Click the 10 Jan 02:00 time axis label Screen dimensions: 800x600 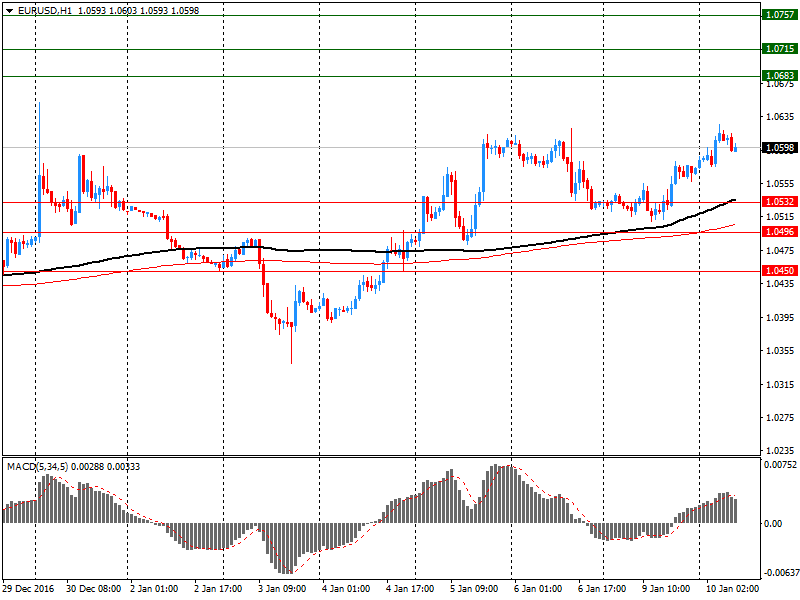click(x=732, y=588)
